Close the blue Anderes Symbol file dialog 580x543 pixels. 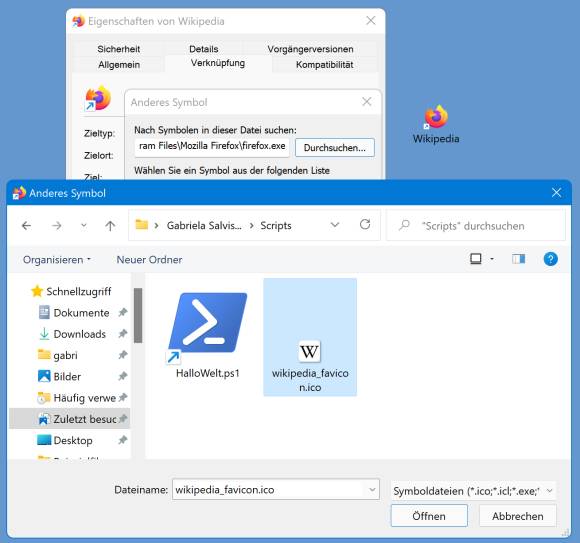click(556, 192)
